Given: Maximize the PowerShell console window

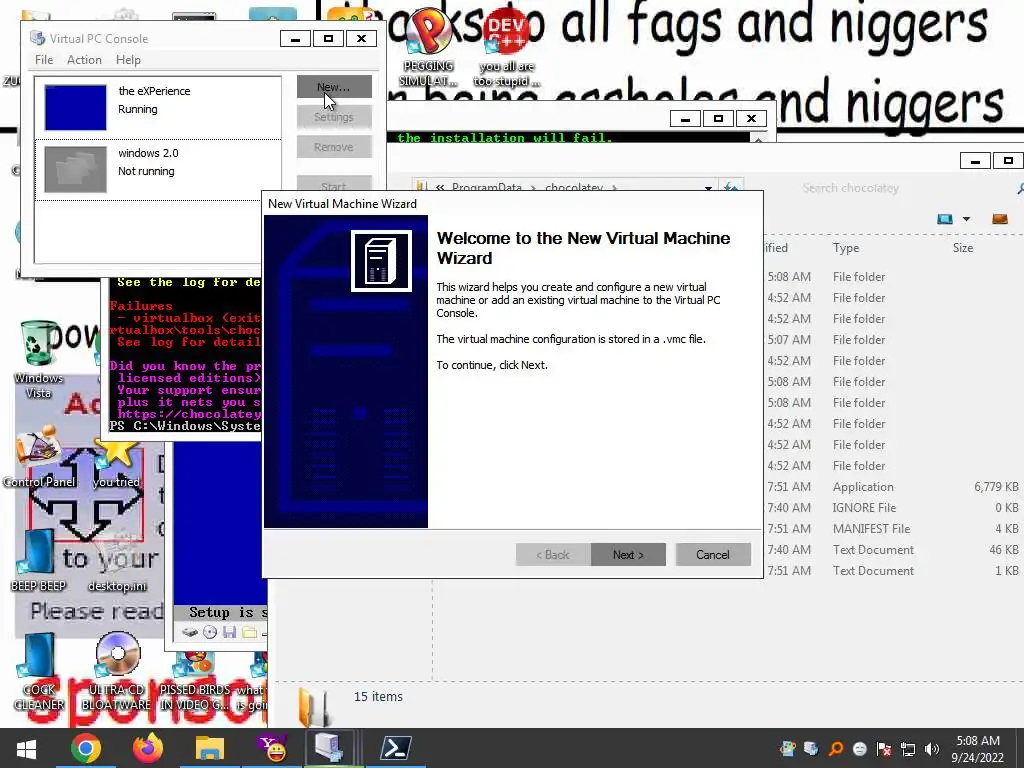Looking at the screenshot, I should click(x=718, y=118).
